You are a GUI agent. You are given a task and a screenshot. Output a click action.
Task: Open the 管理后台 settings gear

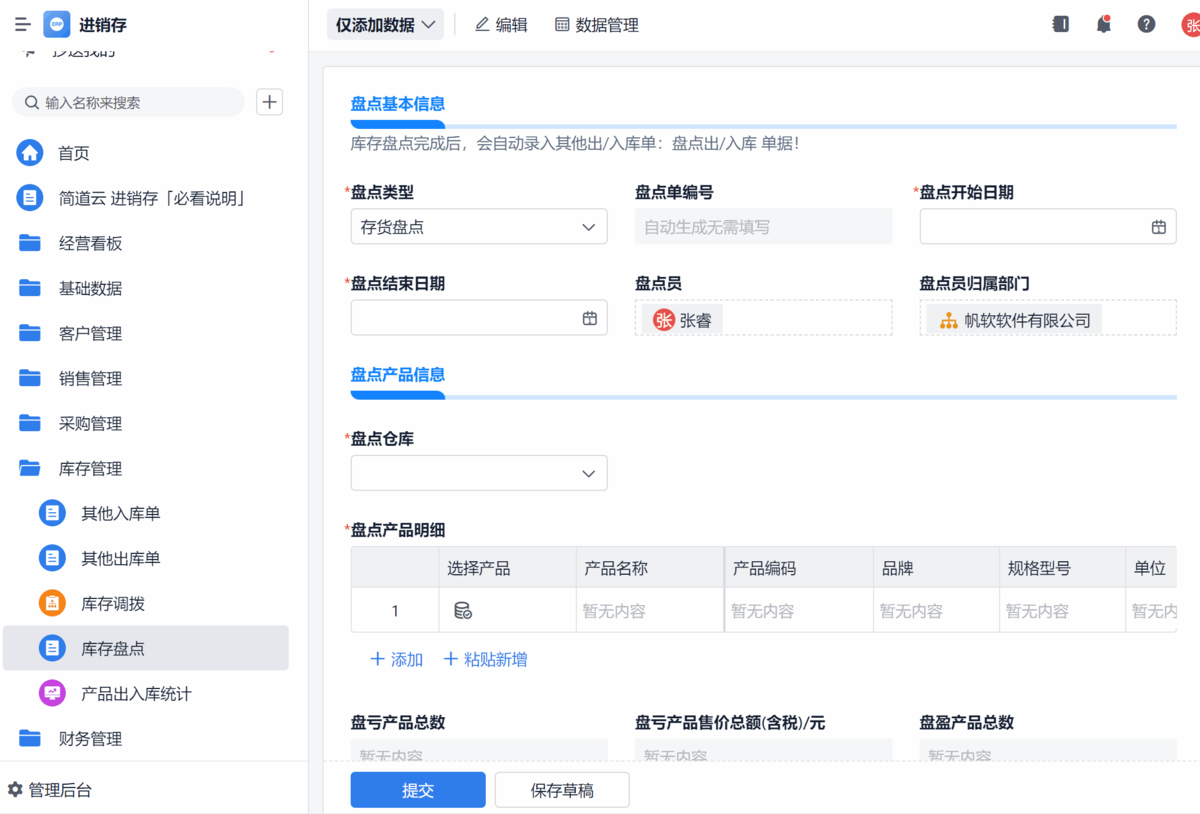click(15, 790)
